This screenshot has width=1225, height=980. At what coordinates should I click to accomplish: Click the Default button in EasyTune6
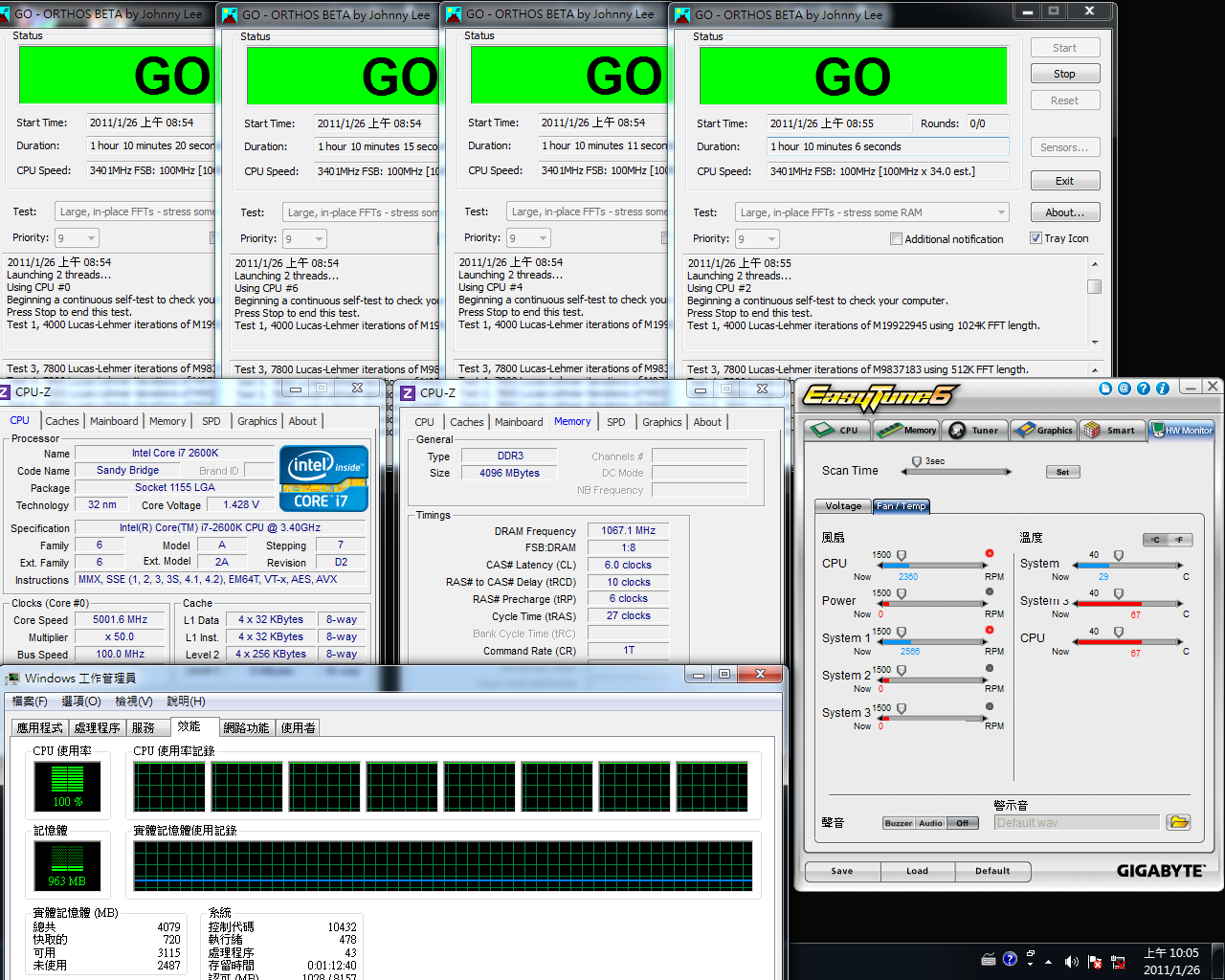pyautogui.click(x=992, y=871)
